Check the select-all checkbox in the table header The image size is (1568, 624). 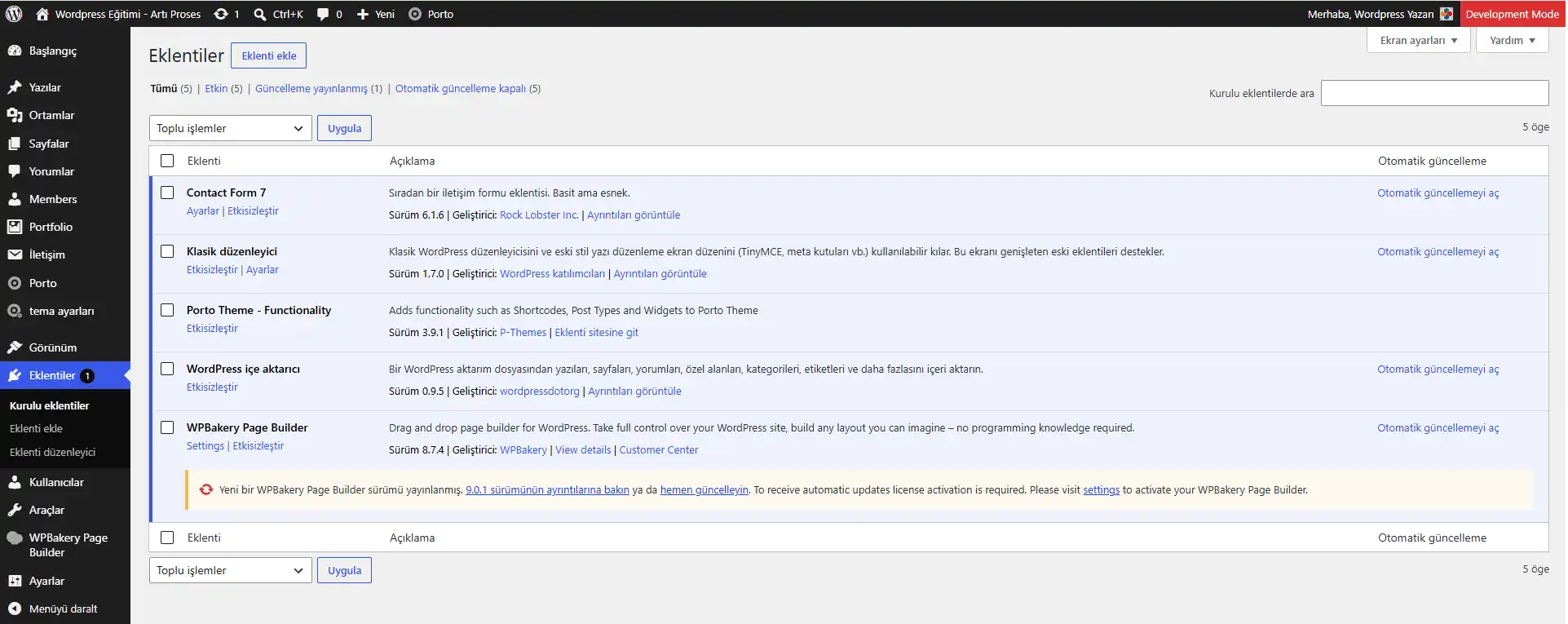(x=167, y=161)
